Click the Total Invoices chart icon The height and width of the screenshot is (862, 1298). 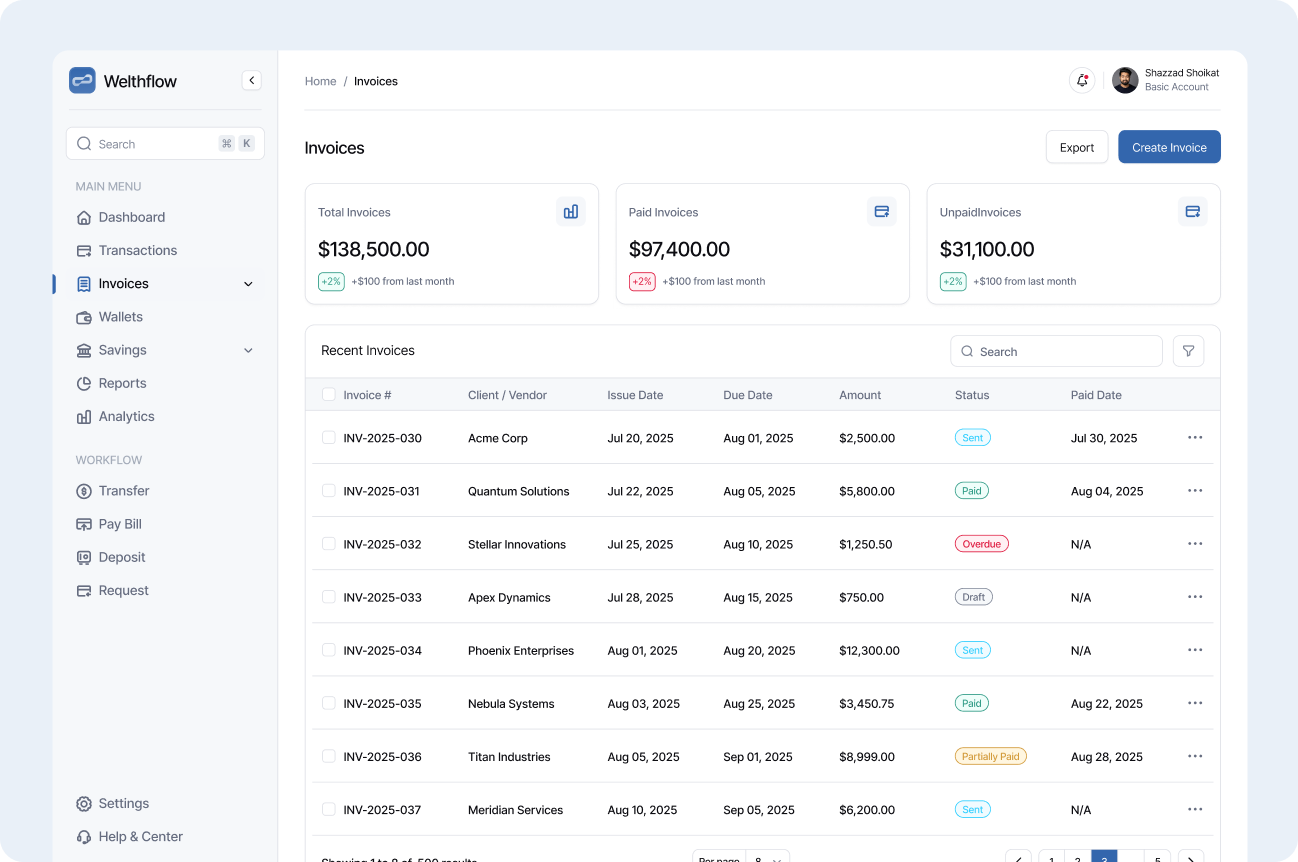571,211
